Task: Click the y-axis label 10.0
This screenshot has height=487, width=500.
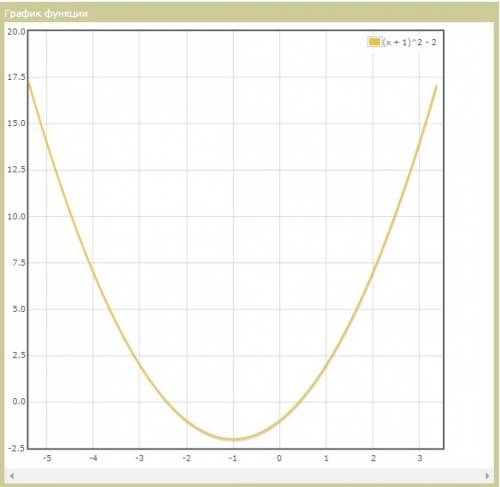Action: [x=16, y=217]
